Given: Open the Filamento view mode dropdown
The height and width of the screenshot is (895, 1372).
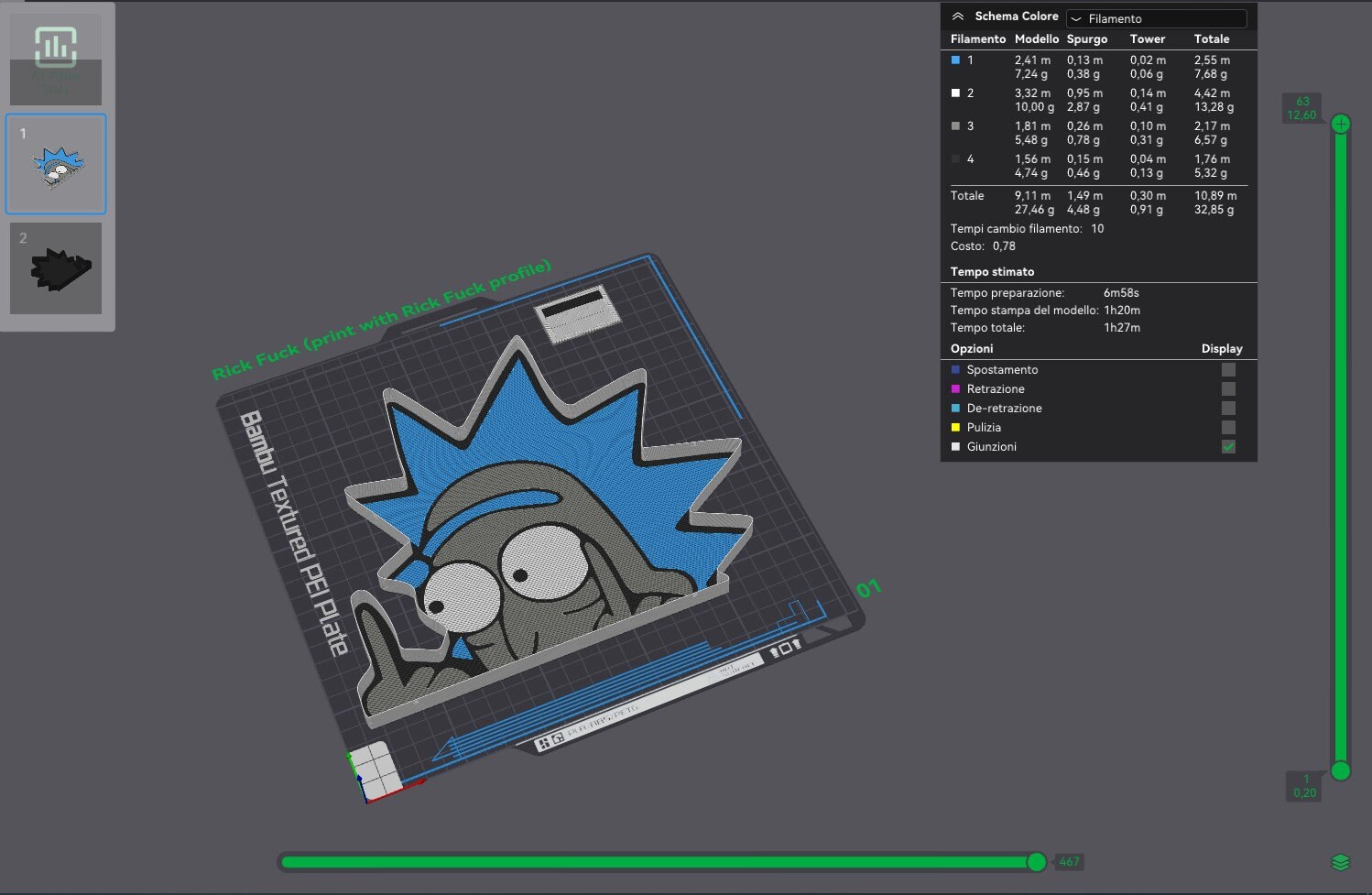Looking at the screenshot, I should click(x=1157, y=17).
